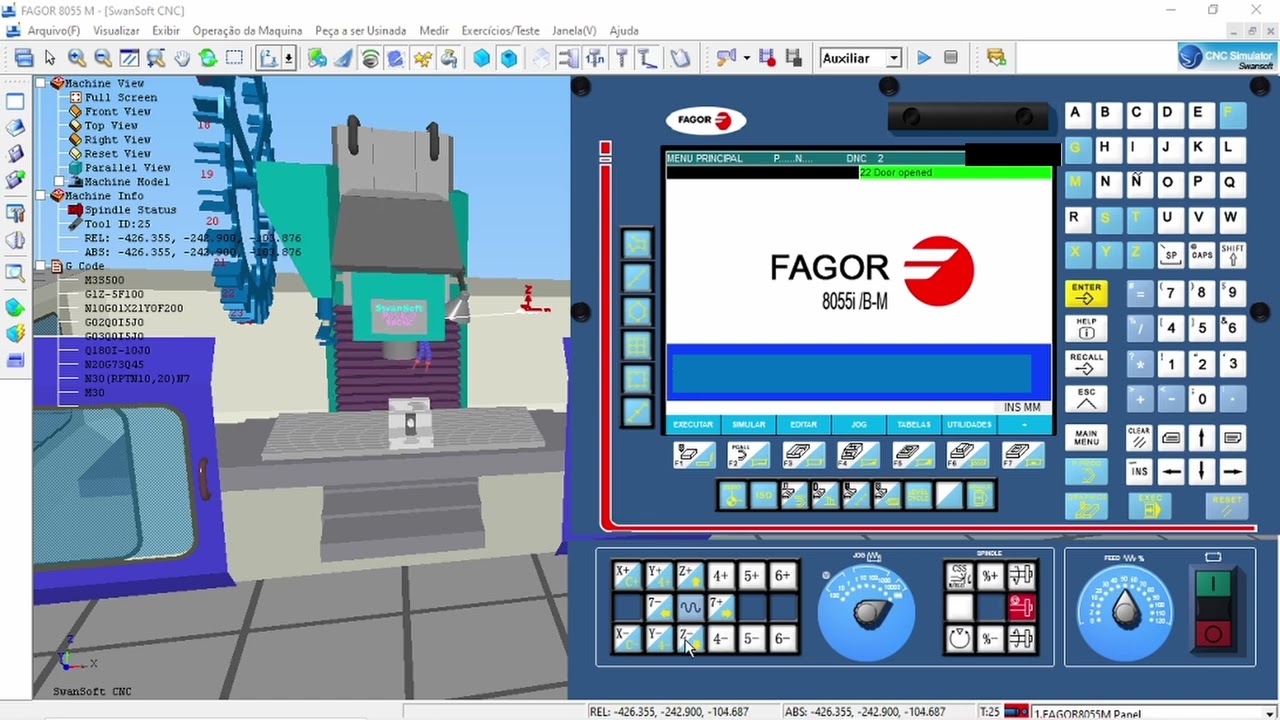
Task: Select Top View in the tree
Action: click(111, 126)
